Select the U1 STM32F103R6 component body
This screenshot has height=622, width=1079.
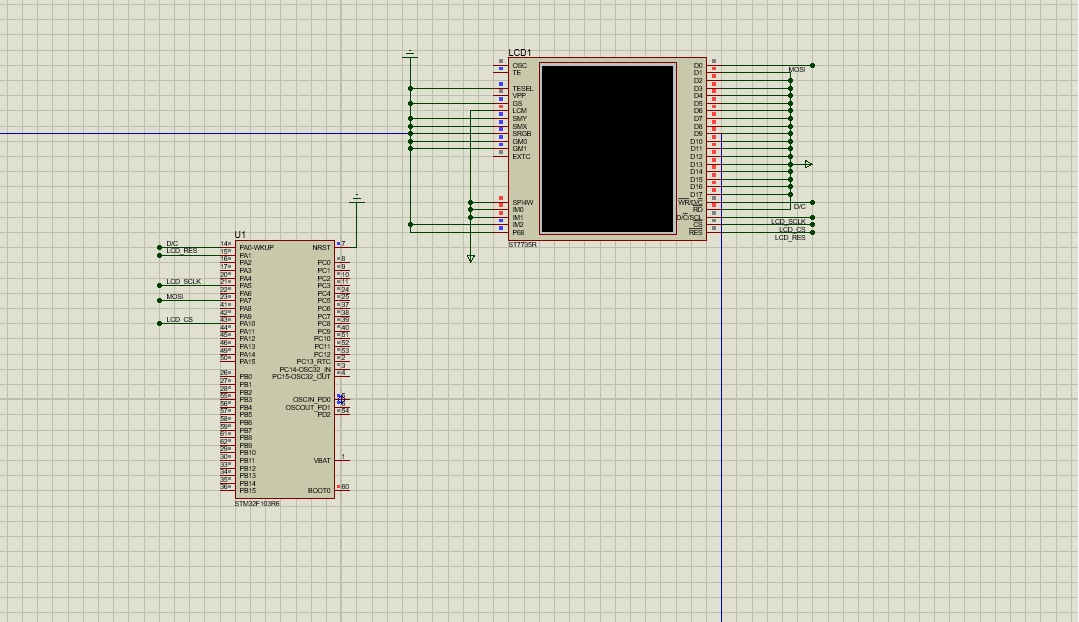click(285, 369)
